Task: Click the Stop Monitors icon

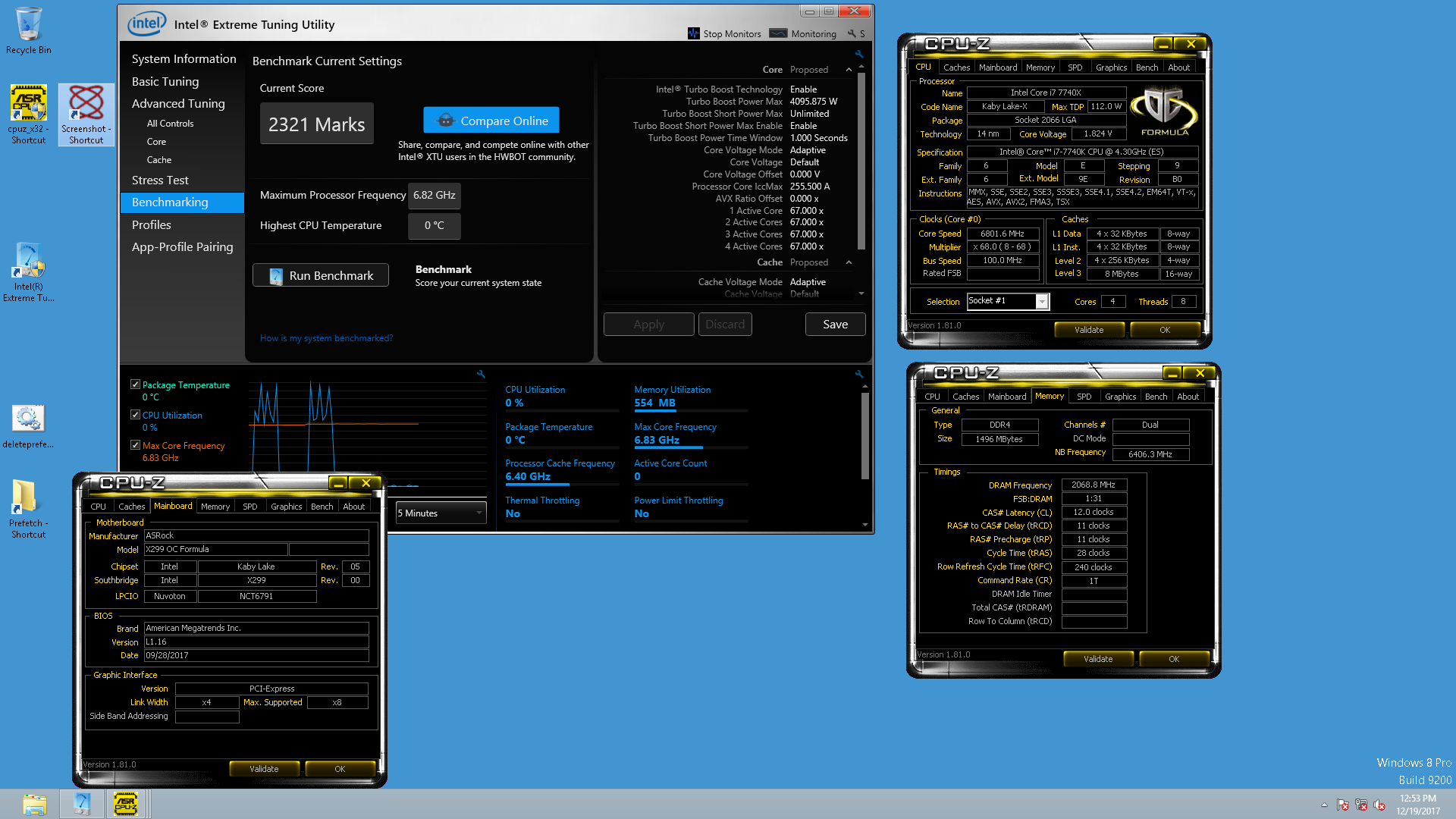Action: (x=693, y=33)
